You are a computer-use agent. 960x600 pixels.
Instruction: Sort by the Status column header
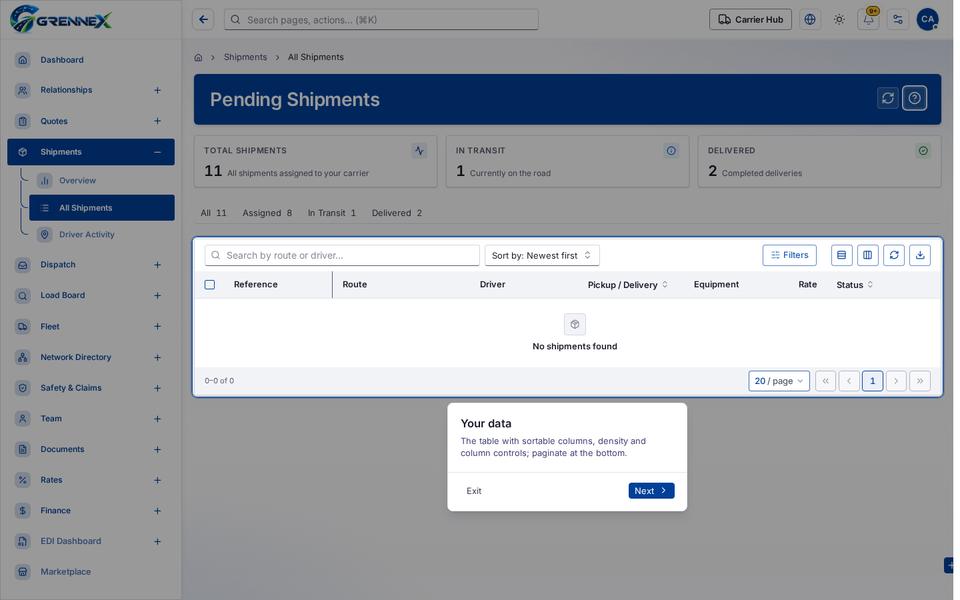click(x=855, y=285)
